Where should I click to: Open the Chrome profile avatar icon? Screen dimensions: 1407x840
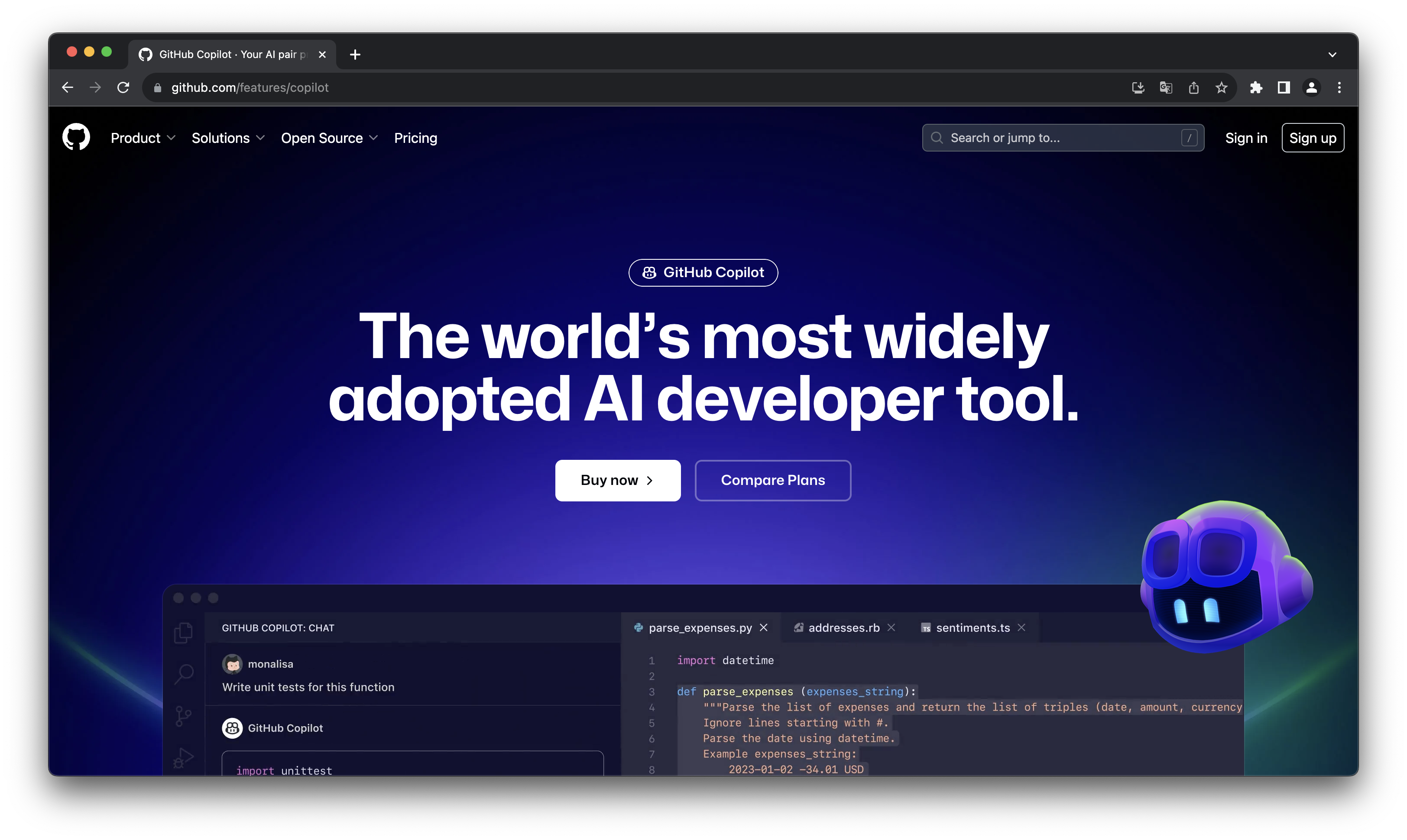pos(1311,88)
